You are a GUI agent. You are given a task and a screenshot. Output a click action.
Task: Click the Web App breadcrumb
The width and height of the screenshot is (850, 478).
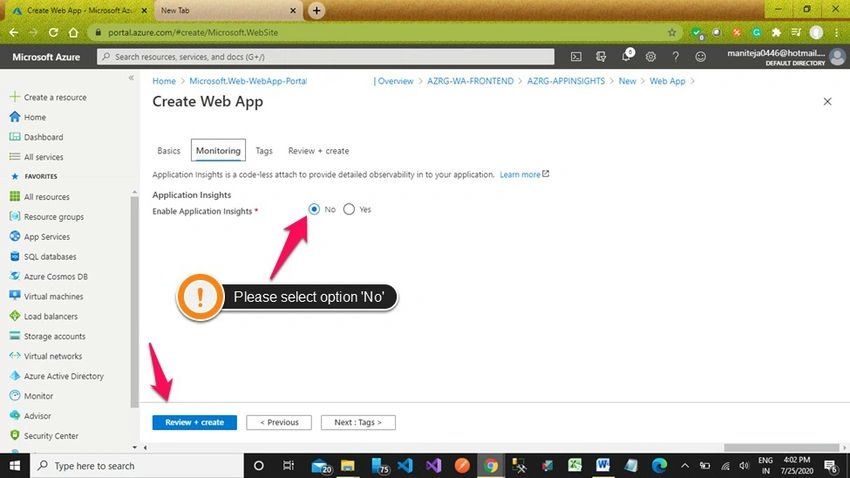point(667,81)
